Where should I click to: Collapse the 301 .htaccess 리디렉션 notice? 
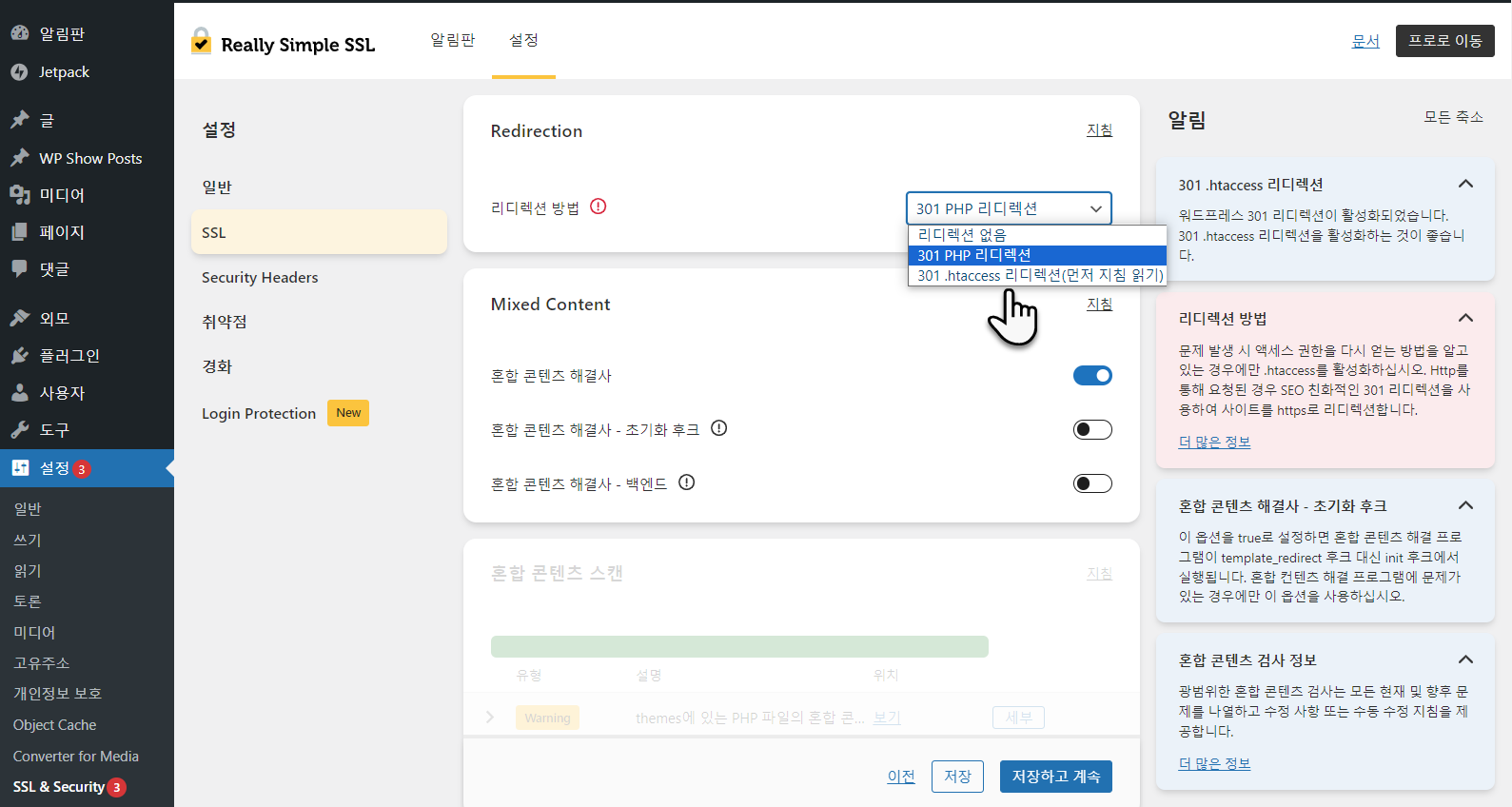point(1465,185)
